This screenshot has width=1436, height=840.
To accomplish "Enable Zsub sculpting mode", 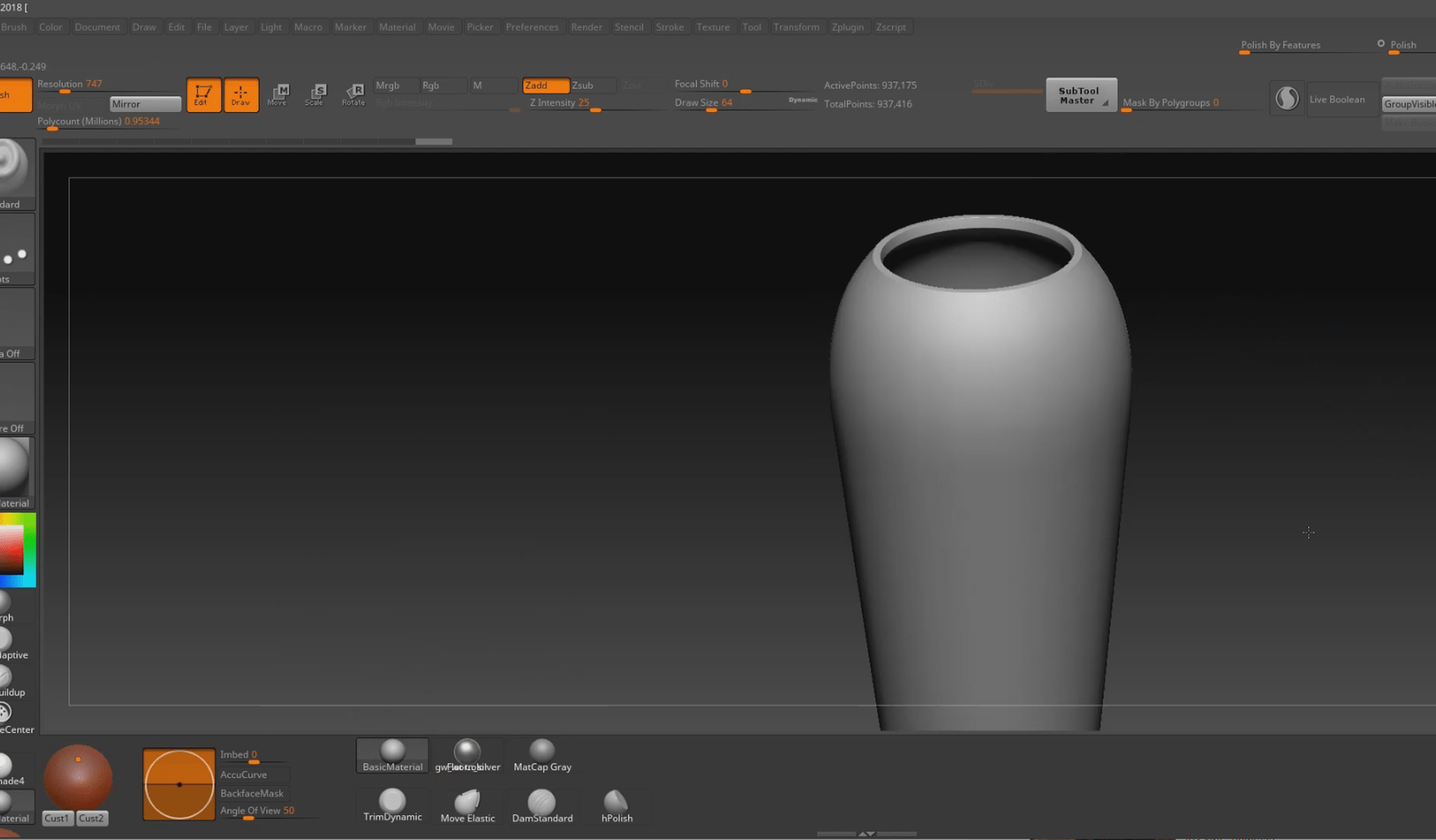I will [x=593, y=86].
